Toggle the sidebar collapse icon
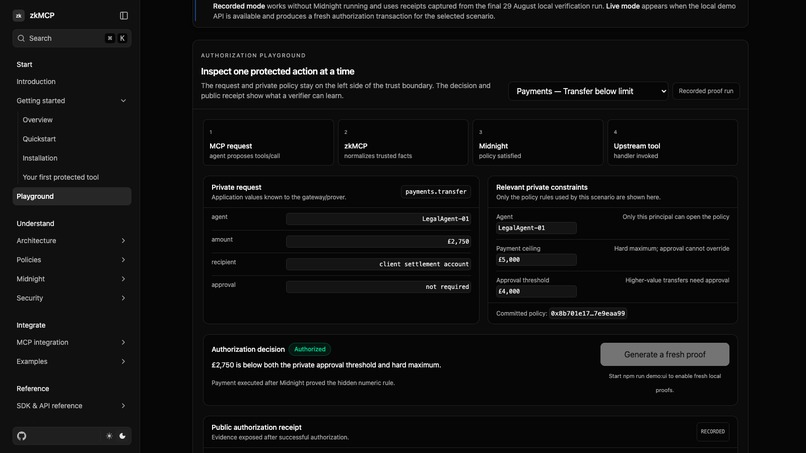This screenshot has width=806, height=453. (124, 15)
